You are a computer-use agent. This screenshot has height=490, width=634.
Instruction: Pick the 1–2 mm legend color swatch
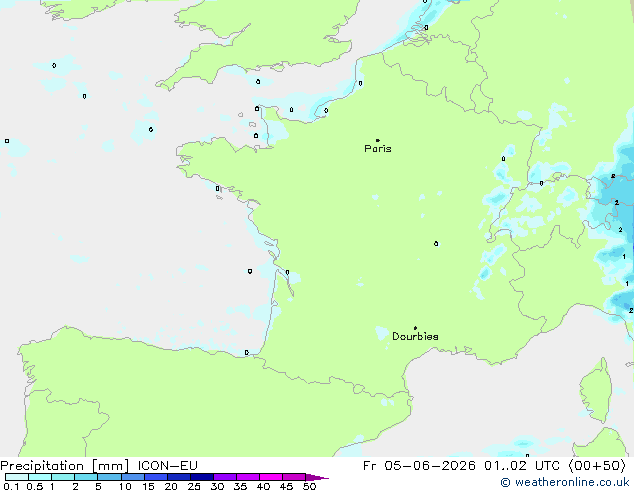tap(63, 477)
